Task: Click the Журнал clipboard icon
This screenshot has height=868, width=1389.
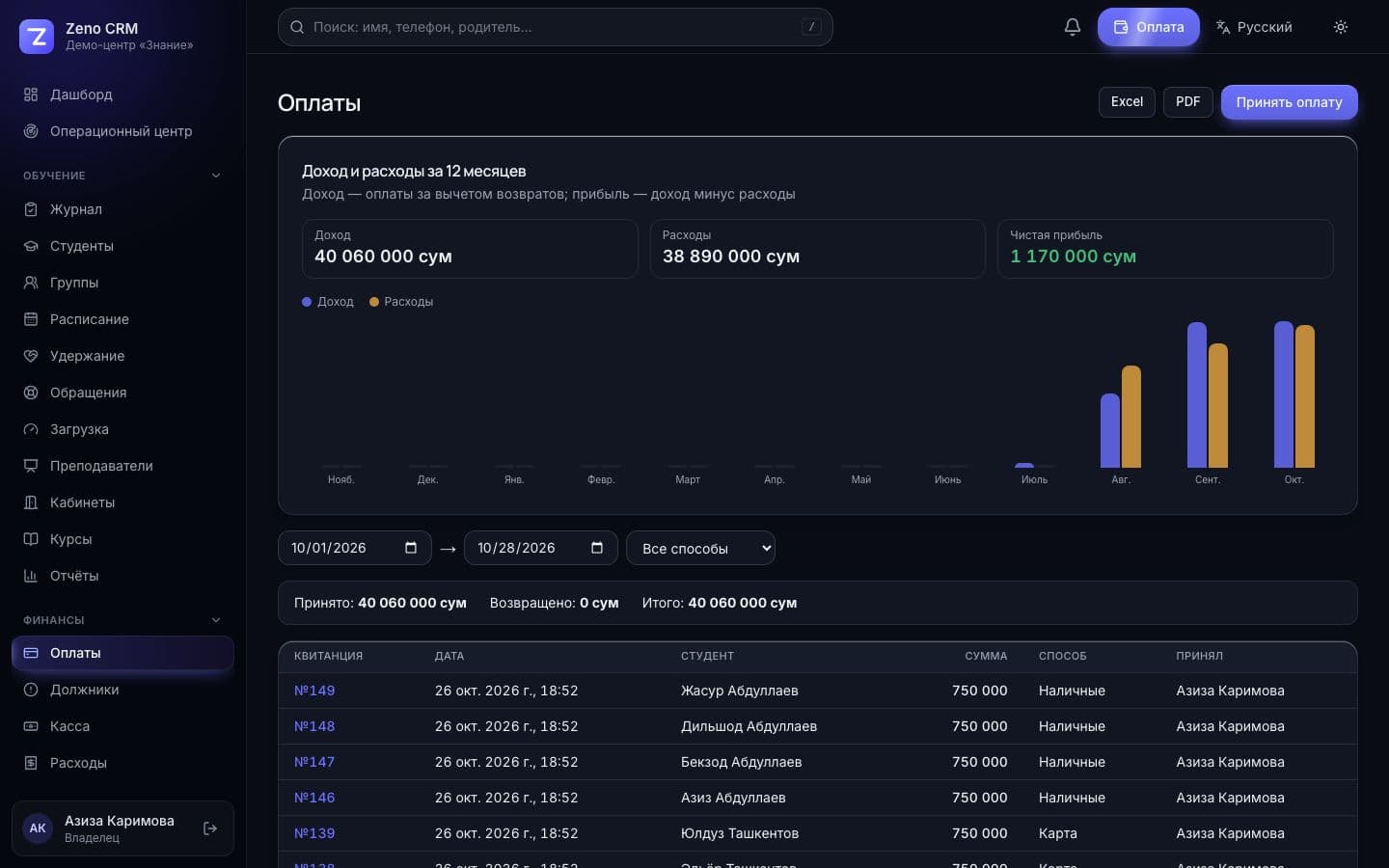Action: [x=31, y=209]
